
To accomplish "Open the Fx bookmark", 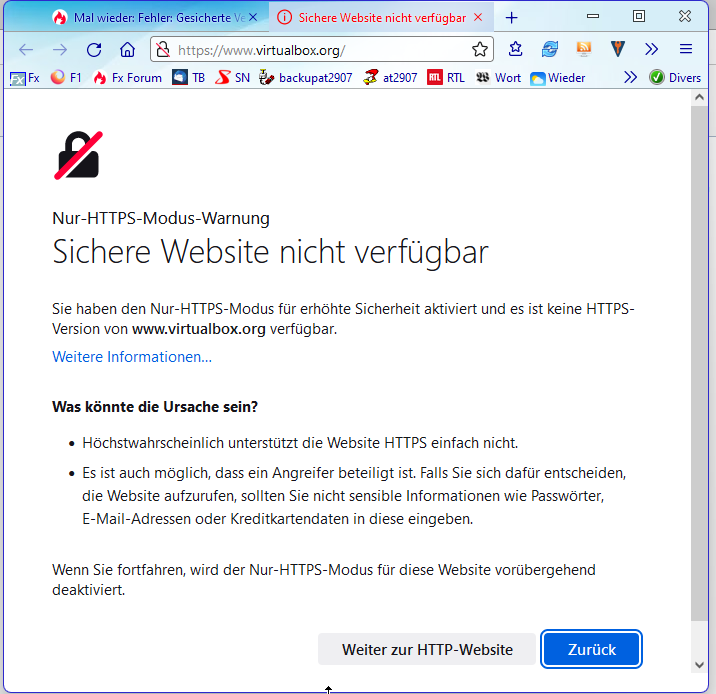I will pos(25,78).
